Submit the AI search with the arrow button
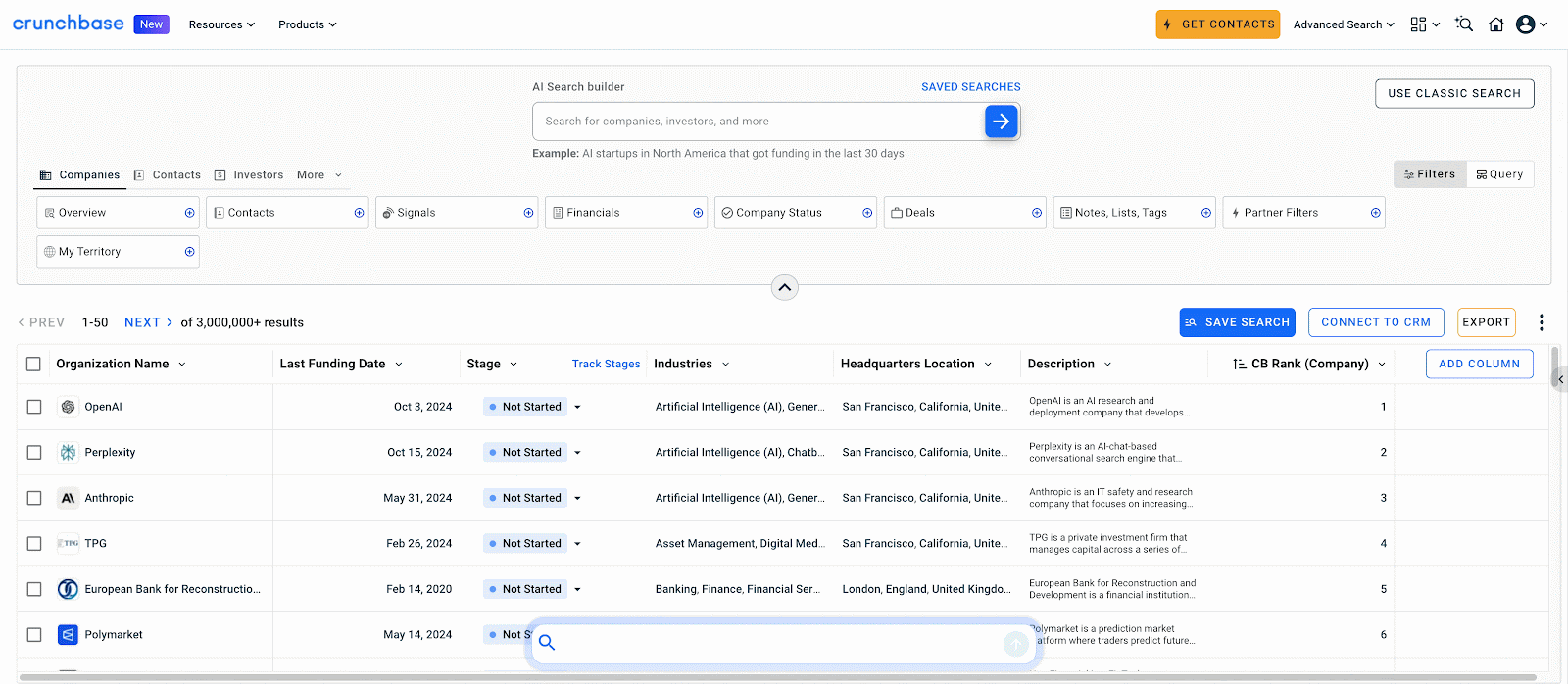The width and height of the screenshot is (1568, 684). click(x=1001, y=122)
